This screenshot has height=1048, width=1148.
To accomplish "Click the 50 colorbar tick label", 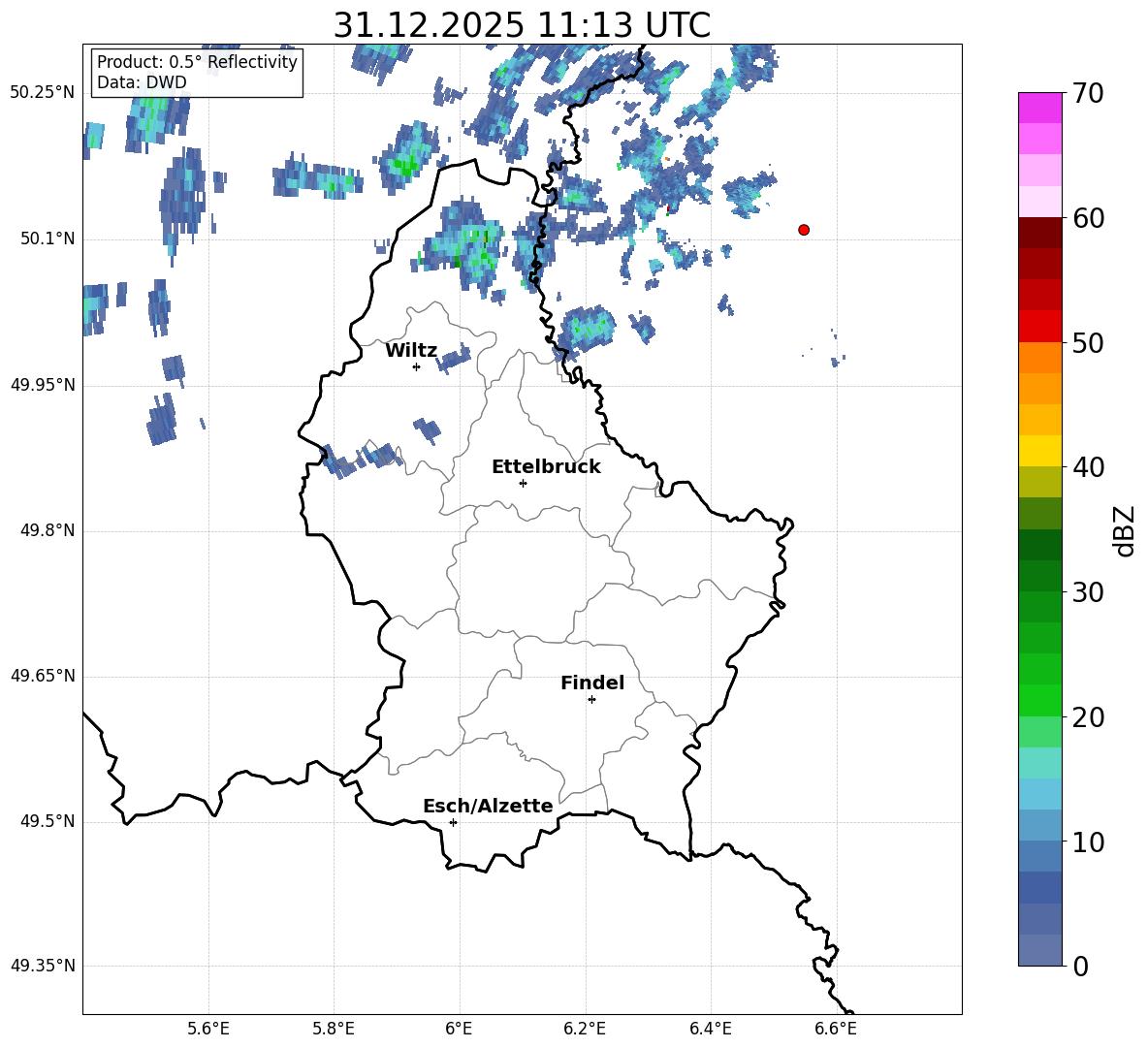I will pos(1089,343).
